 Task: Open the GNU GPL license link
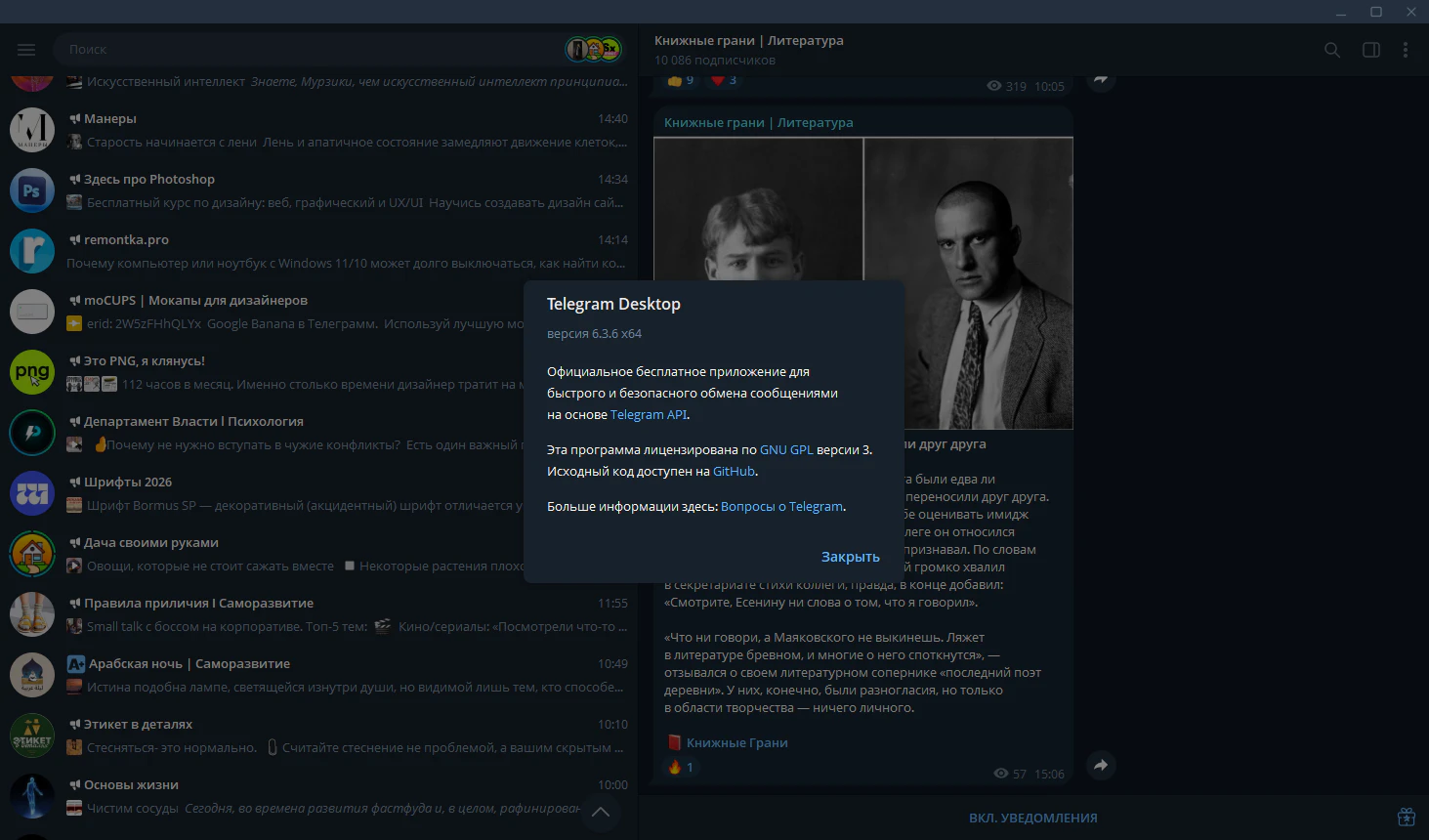coord(786,450)
